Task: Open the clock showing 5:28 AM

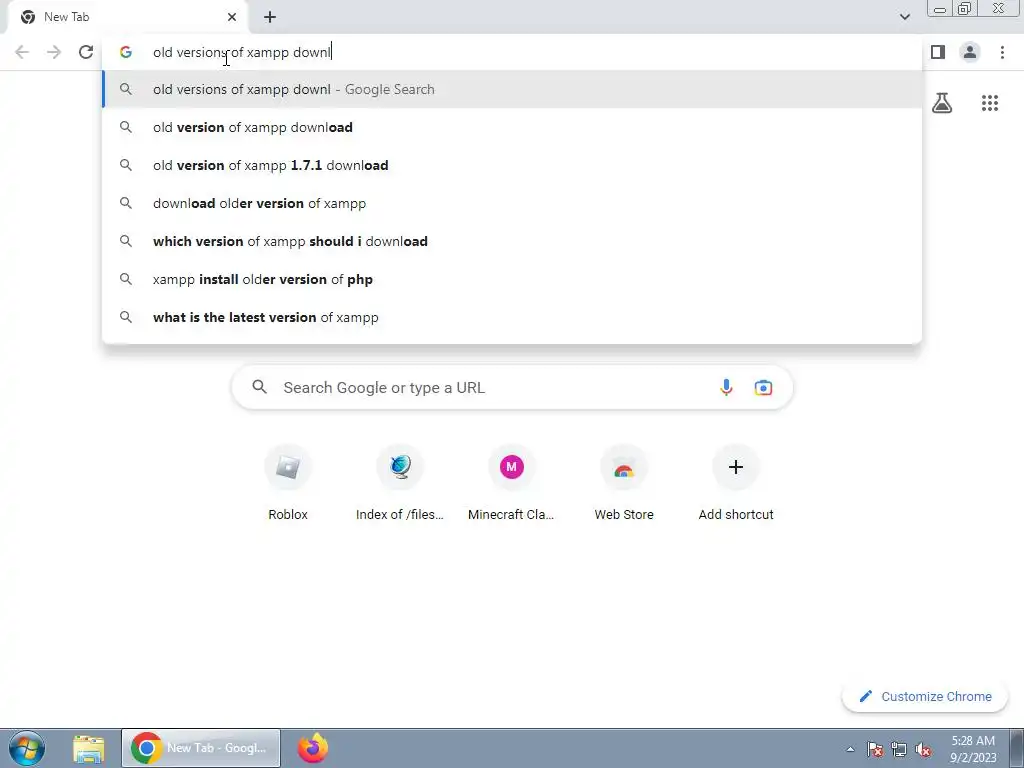Action: pyautogui.click(x=973, y=748)
